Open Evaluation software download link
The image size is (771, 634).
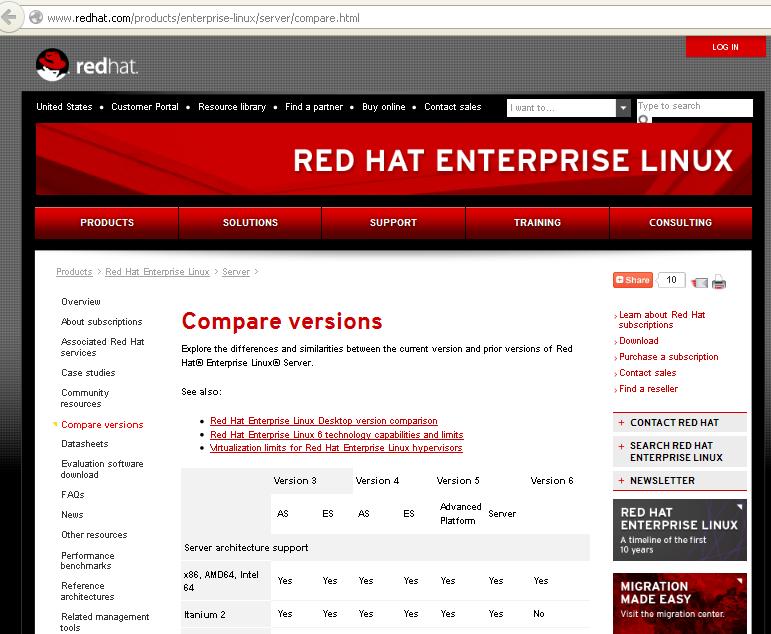[x=102, y=469]
